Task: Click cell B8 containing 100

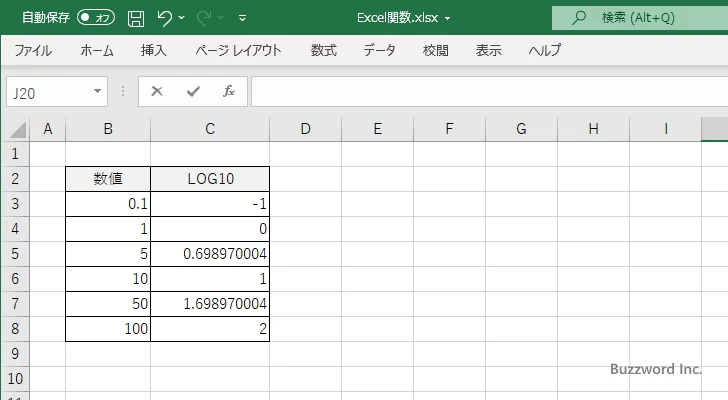Action: tap(108, 329)
